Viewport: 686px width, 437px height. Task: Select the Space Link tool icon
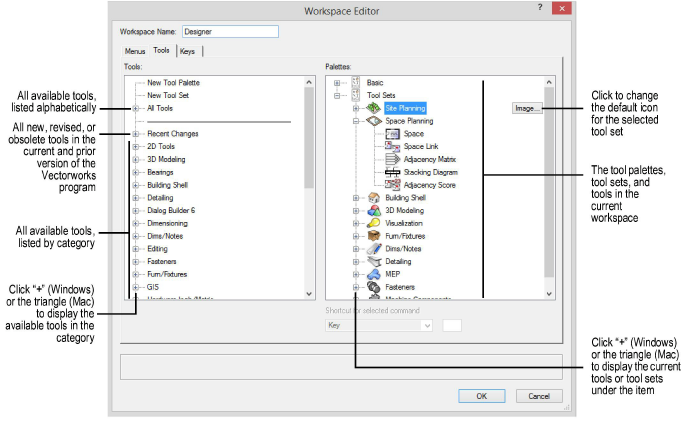pos(392,146)
